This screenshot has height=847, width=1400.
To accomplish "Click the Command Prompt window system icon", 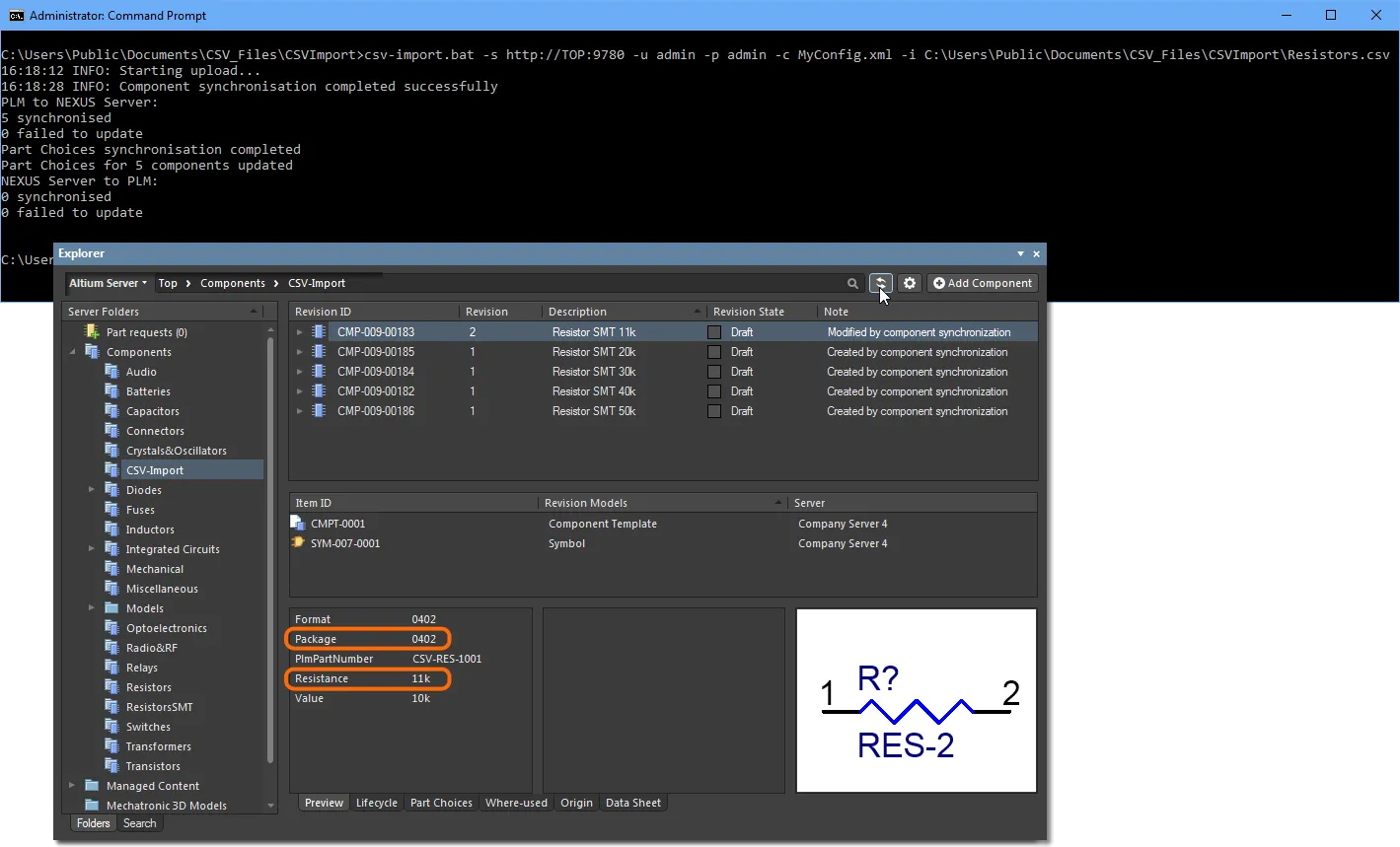I will pos(16,15).
